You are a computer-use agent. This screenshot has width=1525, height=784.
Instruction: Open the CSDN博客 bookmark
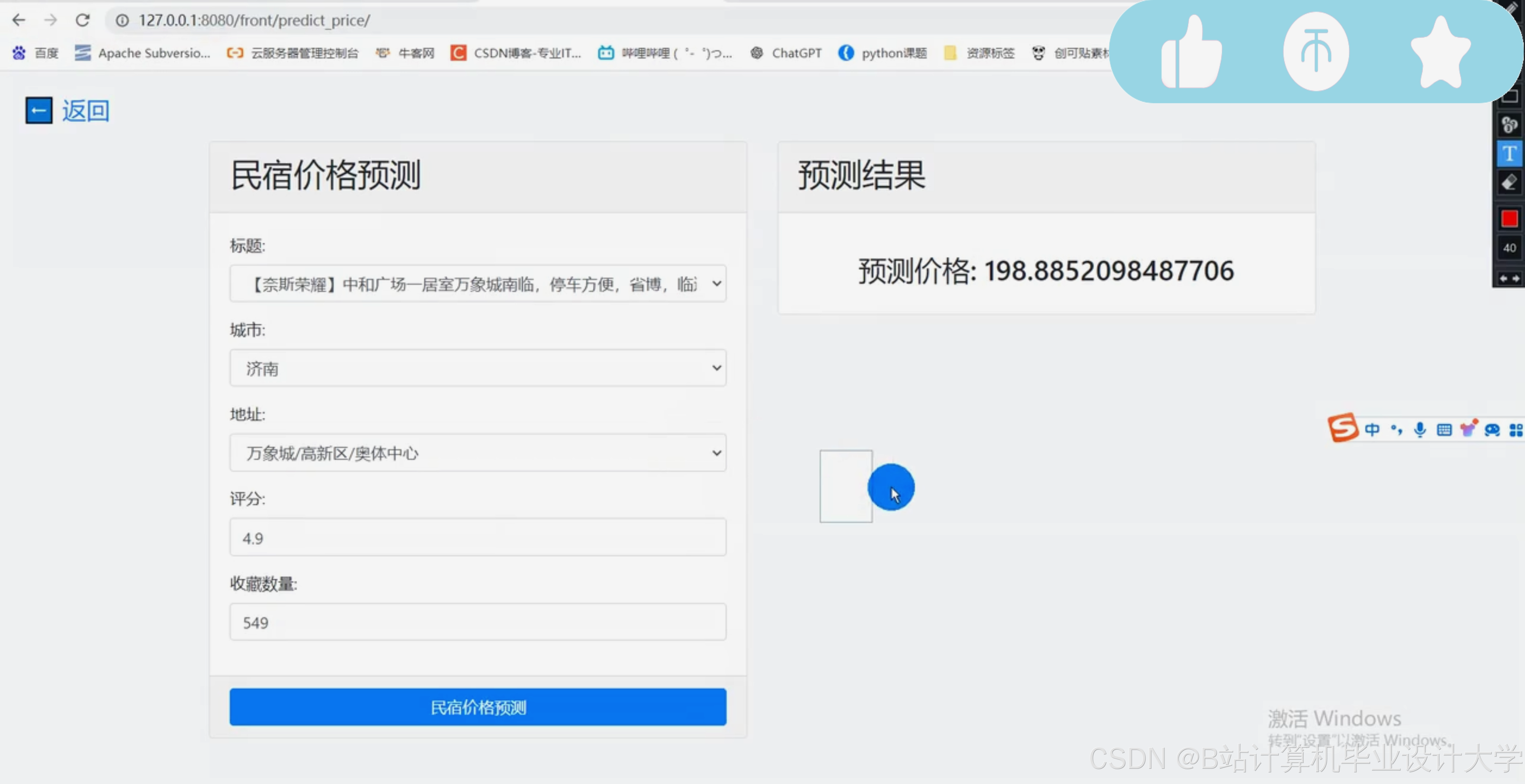tap(516, 53)
